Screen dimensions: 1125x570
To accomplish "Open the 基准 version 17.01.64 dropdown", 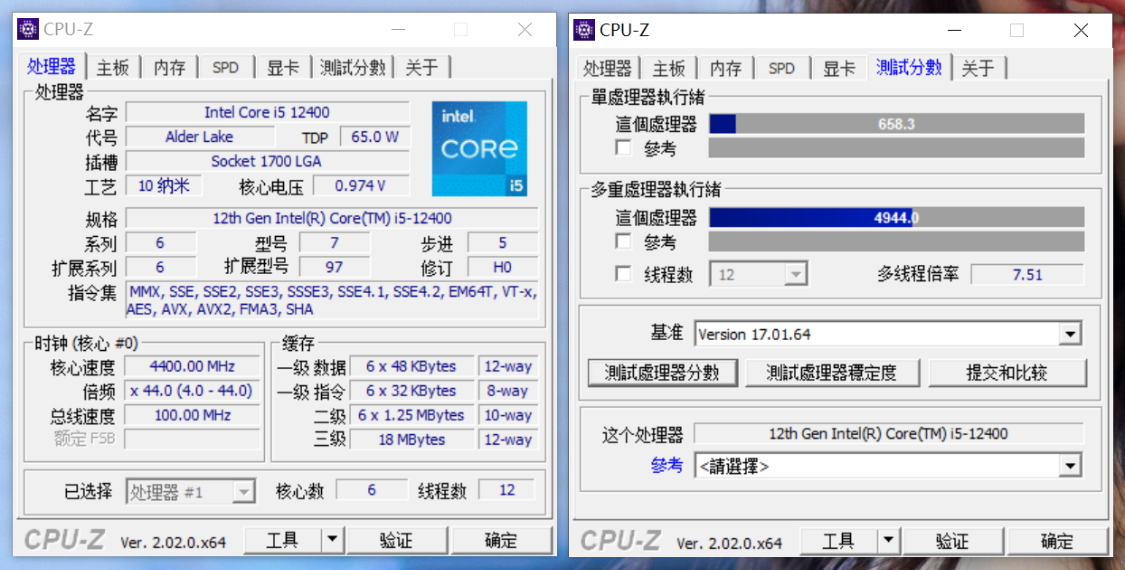I will click(1070, 334).
